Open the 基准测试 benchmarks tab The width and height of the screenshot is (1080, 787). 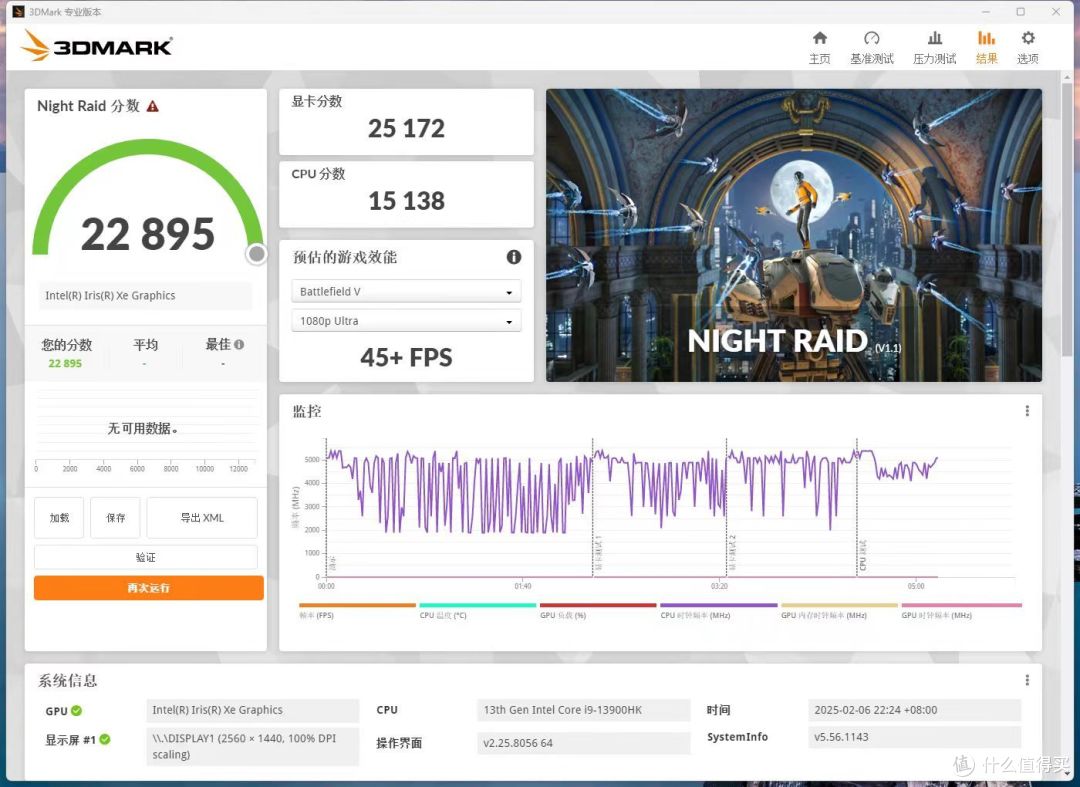coord(871,47)
